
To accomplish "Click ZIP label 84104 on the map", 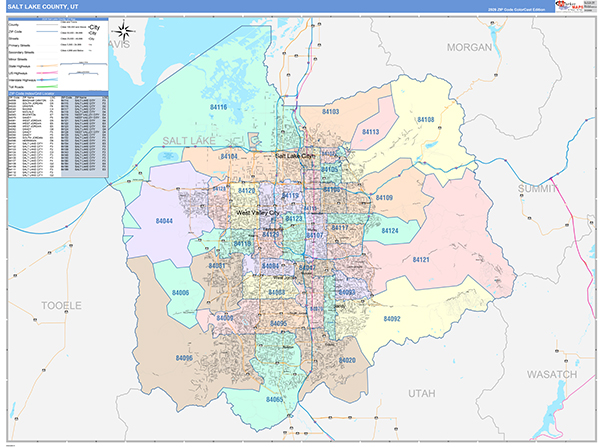I will (229, 157).
